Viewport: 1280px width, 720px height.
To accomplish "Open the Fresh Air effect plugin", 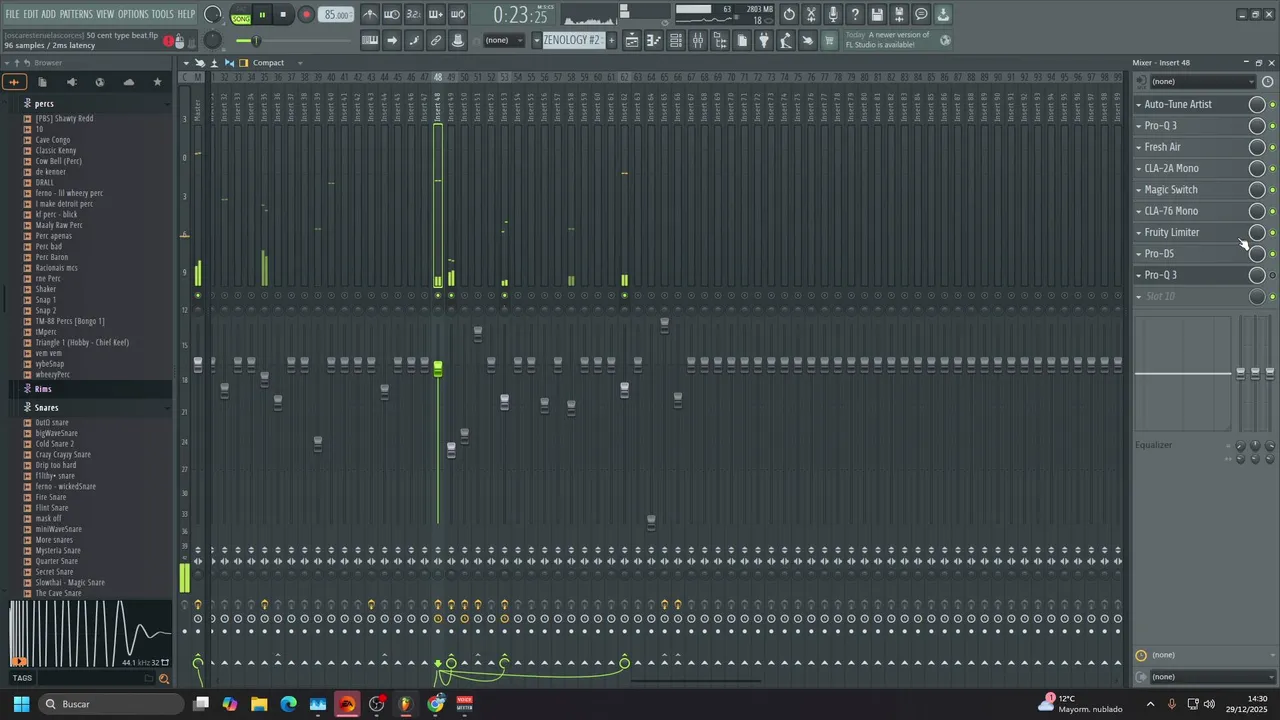I will [x=1162, y=147].
